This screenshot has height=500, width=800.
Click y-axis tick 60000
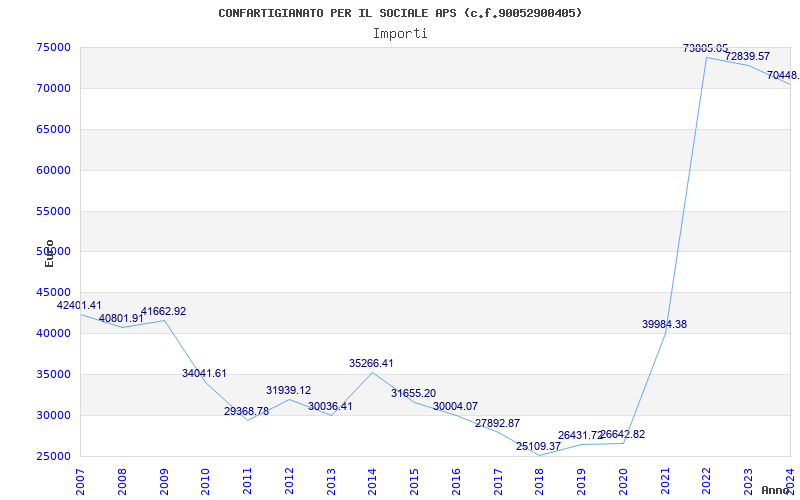pyautogui.click(x=54, y=170)
